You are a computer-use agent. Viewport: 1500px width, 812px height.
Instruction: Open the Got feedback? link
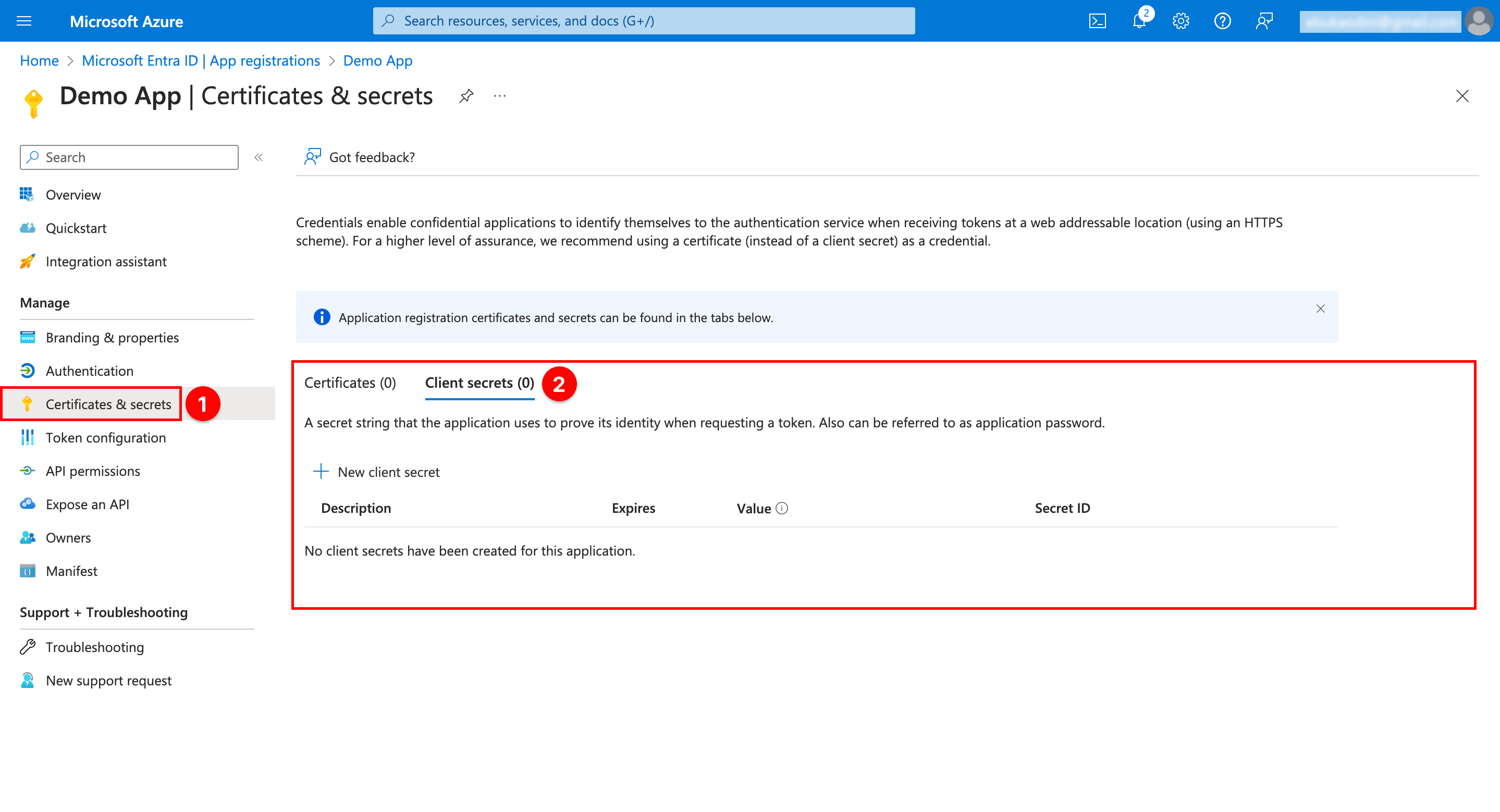[x=360, y=157]
